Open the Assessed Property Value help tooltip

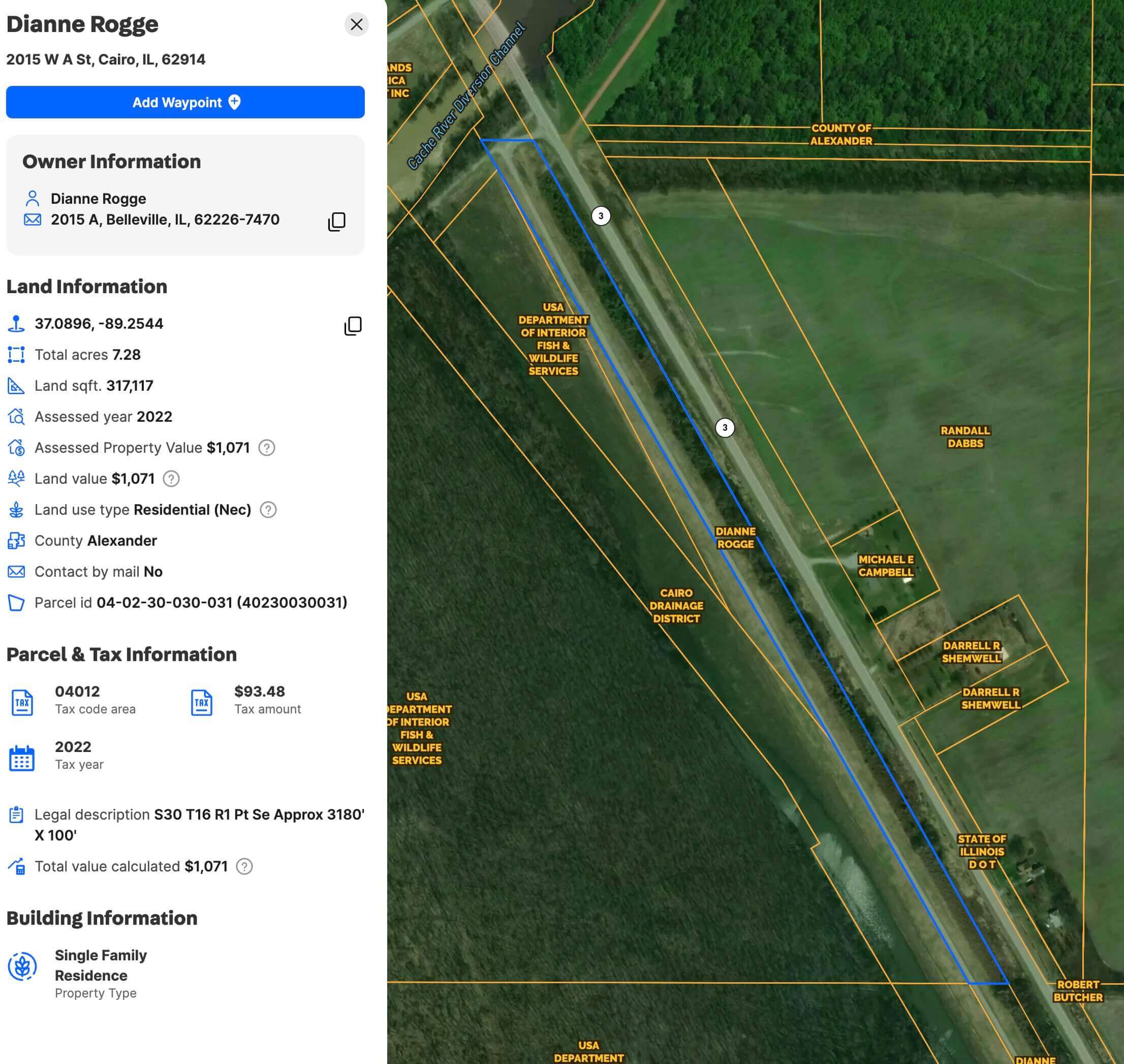point(268,448)
